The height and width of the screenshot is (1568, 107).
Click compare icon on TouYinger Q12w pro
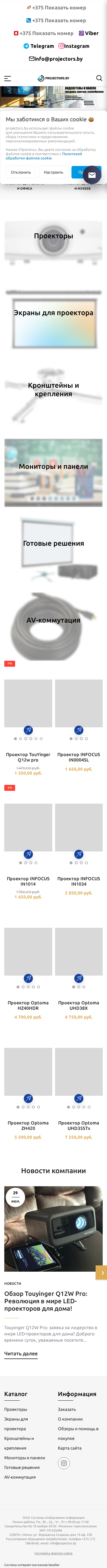point(28,730)
